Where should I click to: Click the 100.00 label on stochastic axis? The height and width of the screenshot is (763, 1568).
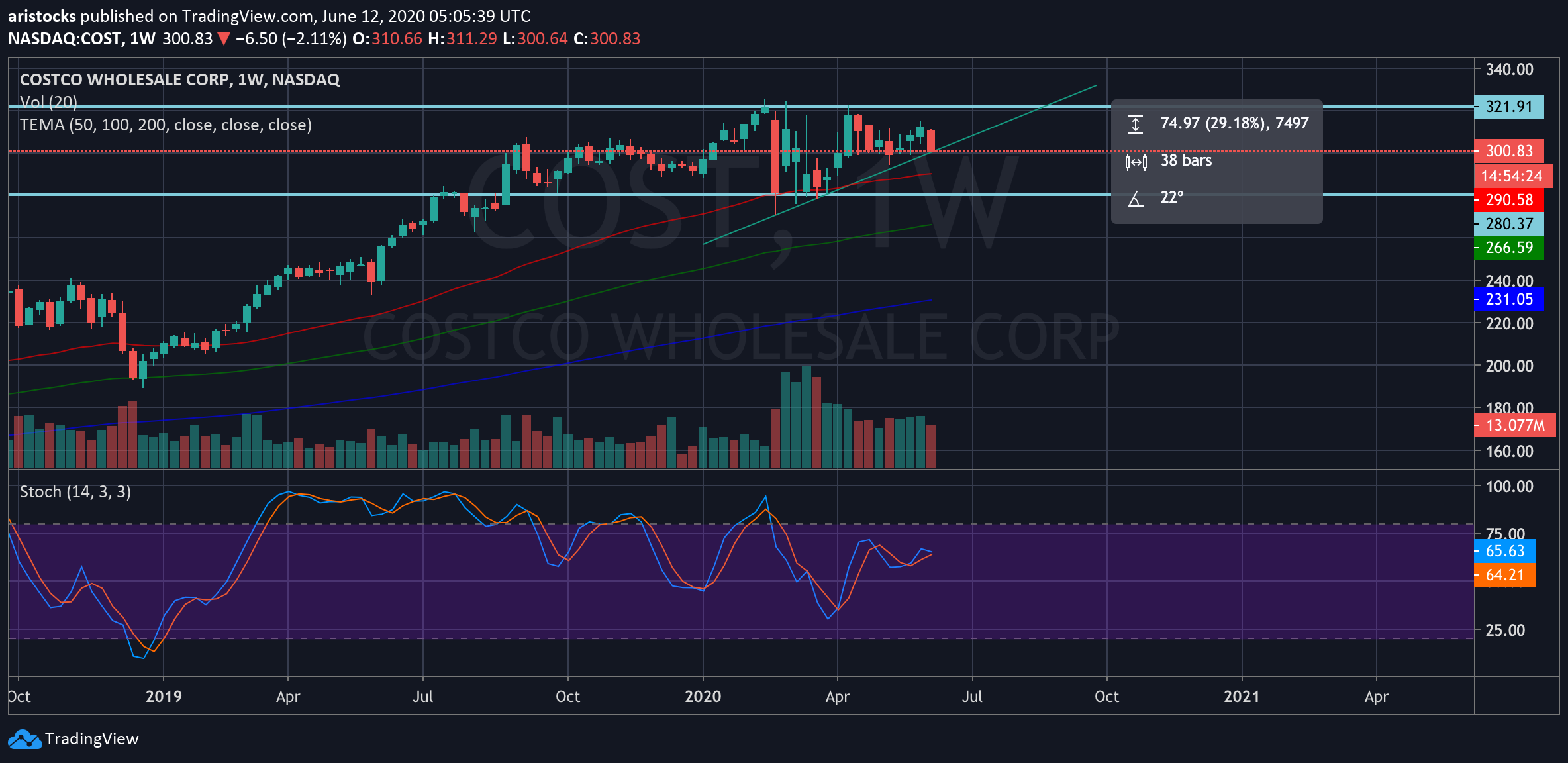[x=1509, y=487]
